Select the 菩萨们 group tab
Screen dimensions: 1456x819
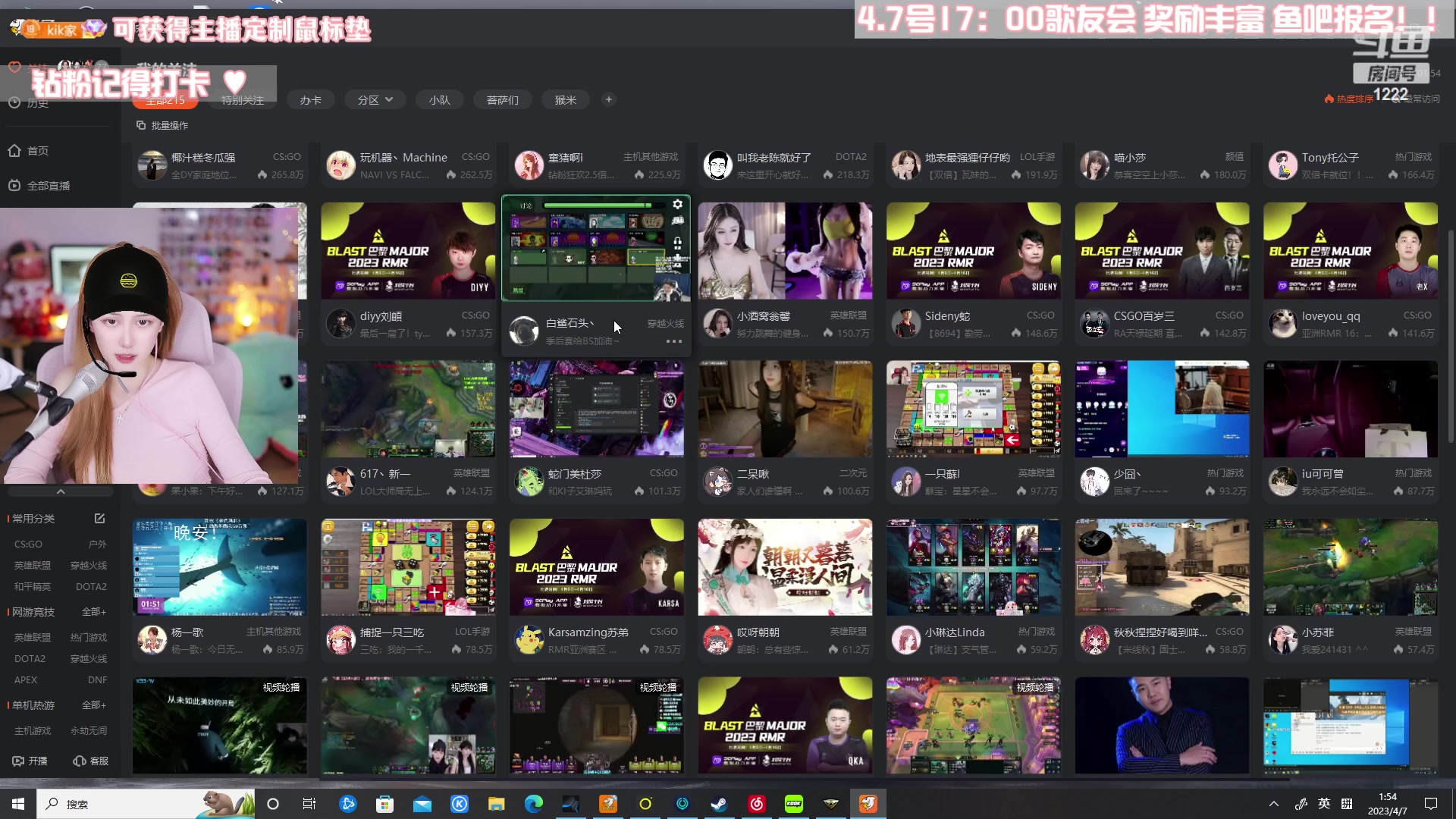(503, 100)
